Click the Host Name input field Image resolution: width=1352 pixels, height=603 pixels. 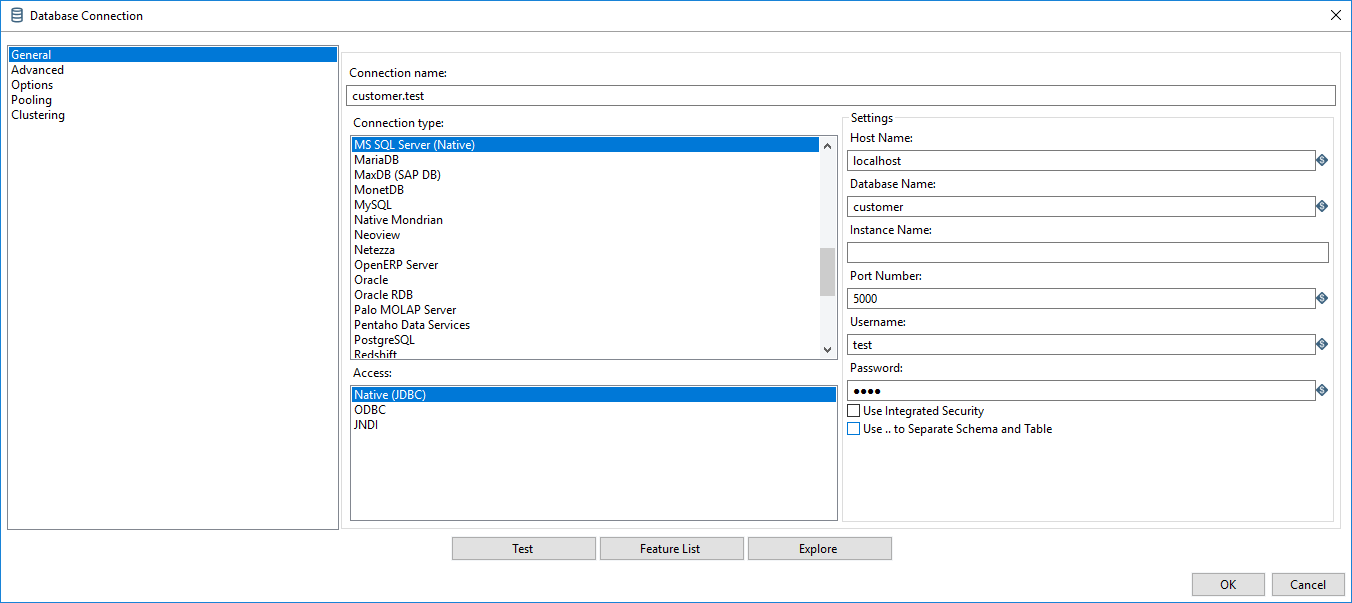[x=1081, y=160]
